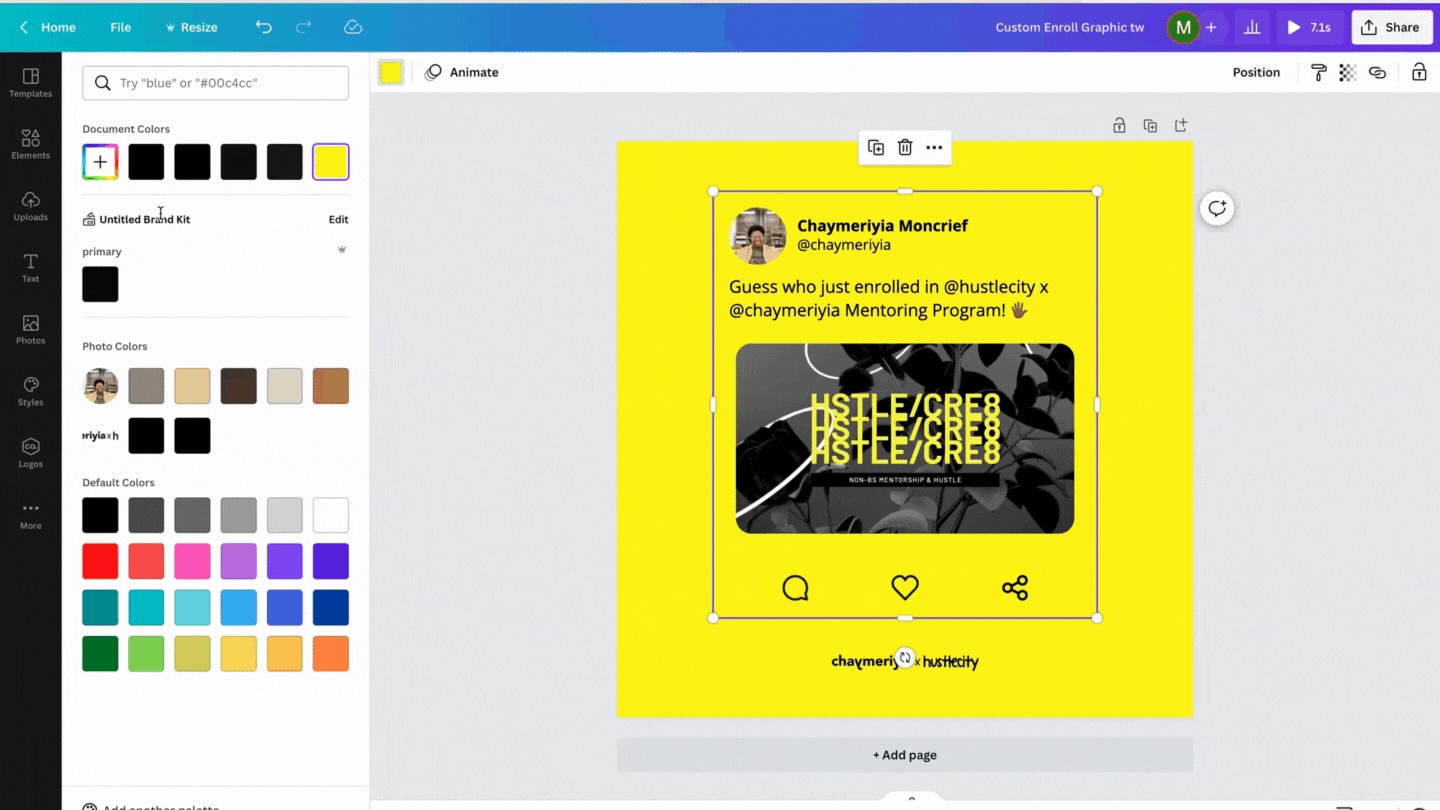The image size is (1440, 810).
Task: Select the primary black brand color
Action: tap(100, 284)
